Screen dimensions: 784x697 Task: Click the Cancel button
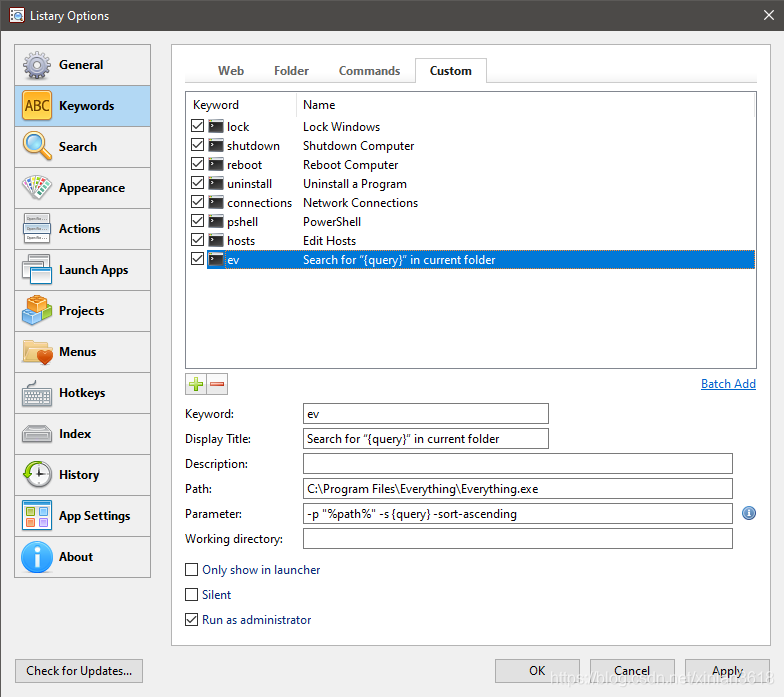point(632,671)
